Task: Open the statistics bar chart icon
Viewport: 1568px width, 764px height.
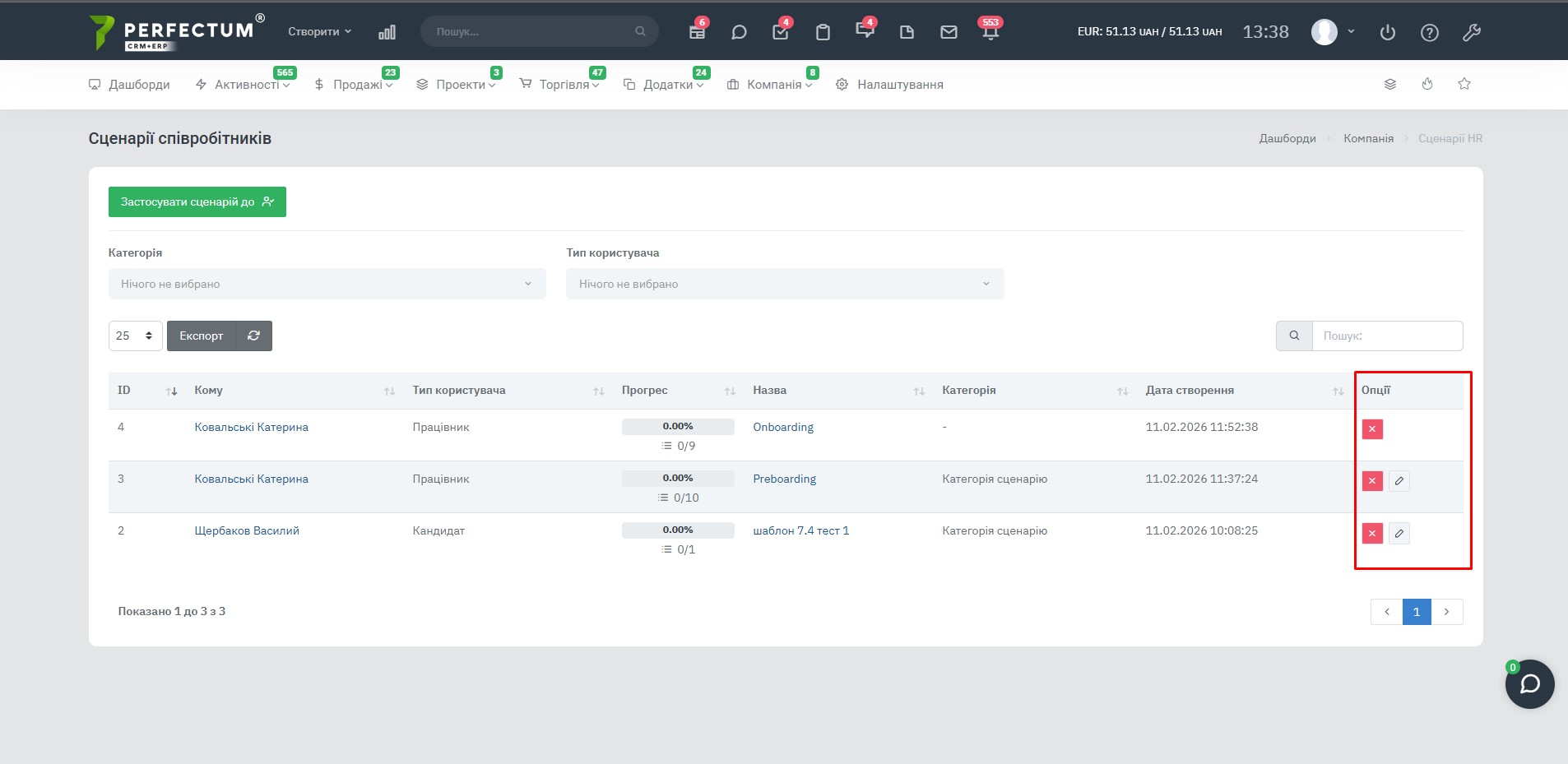Action: [x=387, y=32]
